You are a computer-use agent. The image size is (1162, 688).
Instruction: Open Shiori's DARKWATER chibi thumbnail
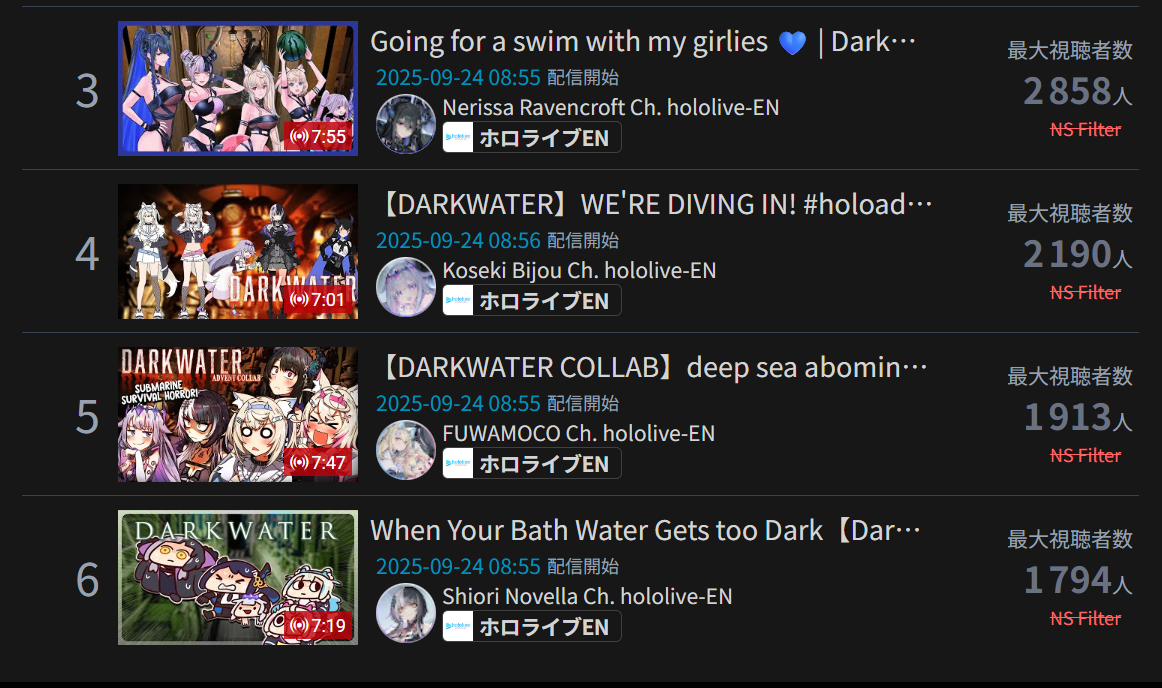pos(238,578)
